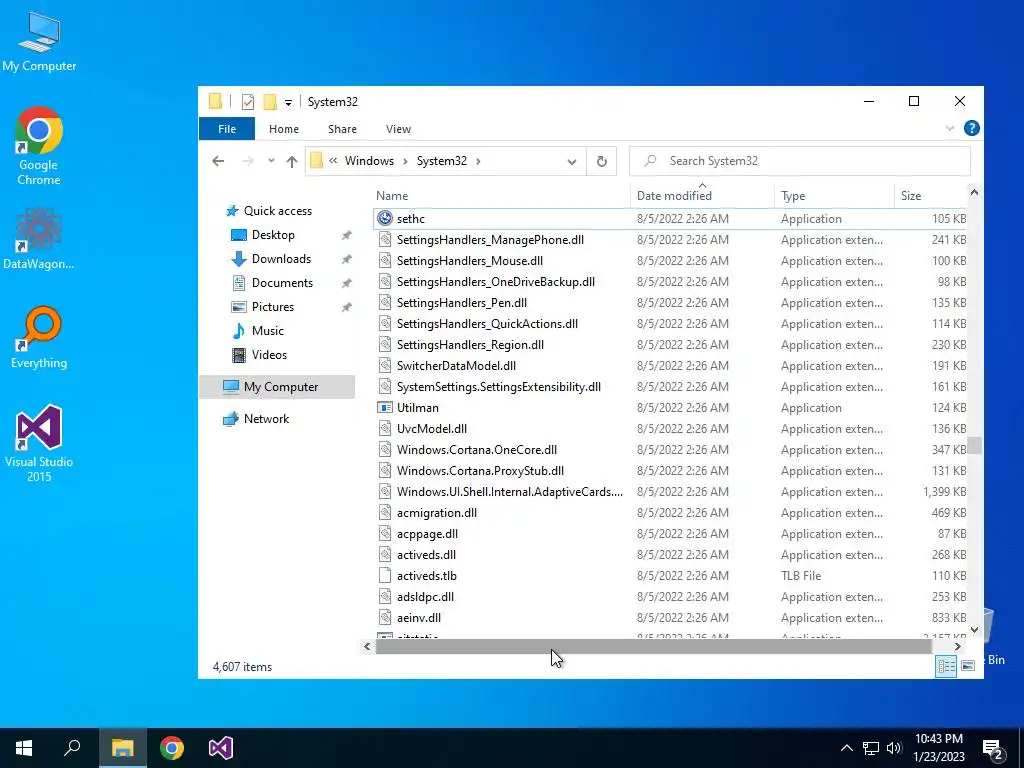Screen dimensions: 1024x768
Task: Click the vertical scrollbar down arrow
Action: [974, 630]
